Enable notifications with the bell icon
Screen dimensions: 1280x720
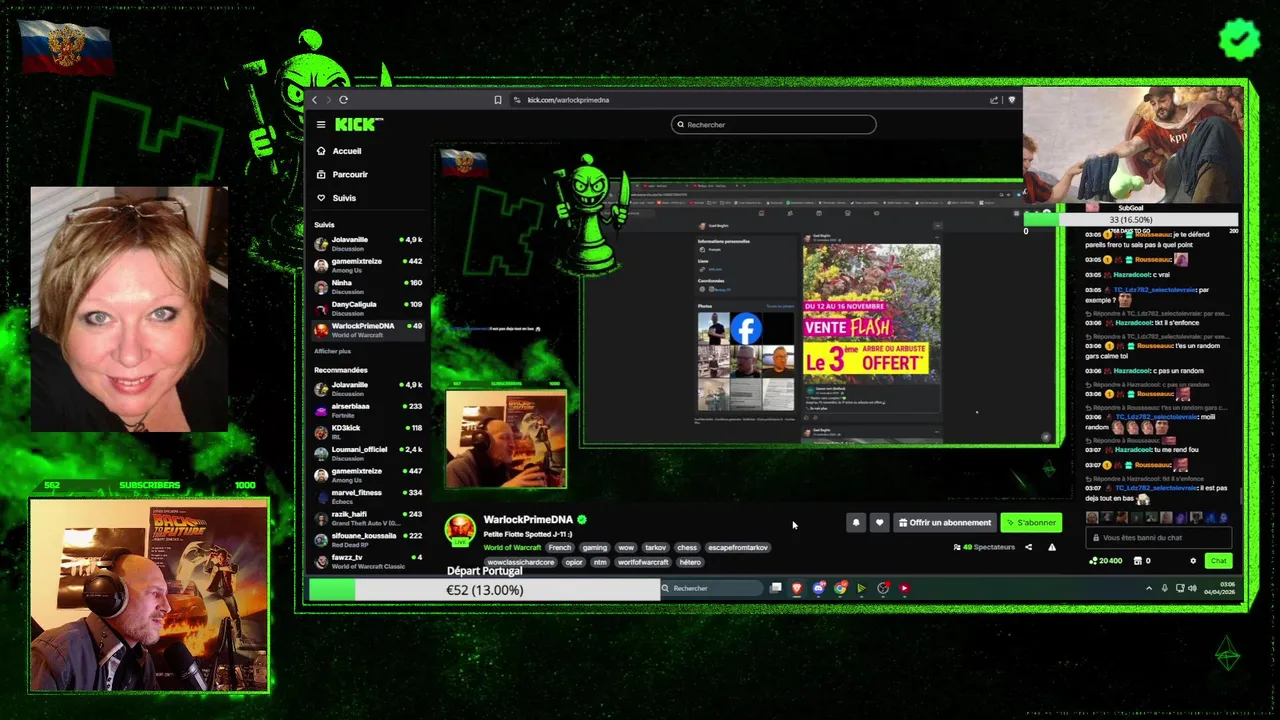tap(856, 522)
